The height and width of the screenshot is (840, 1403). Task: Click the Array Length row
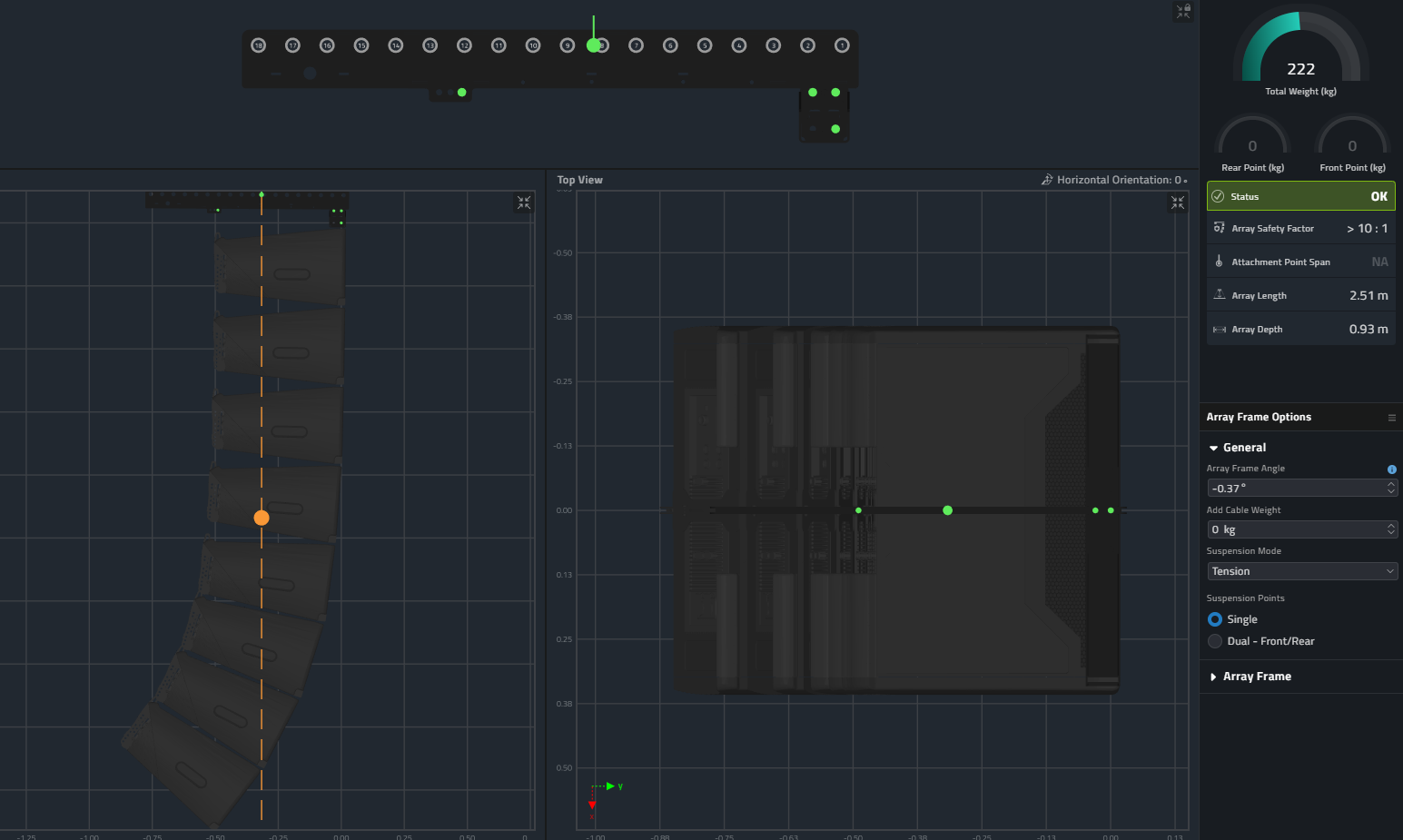coord(1300,296)
